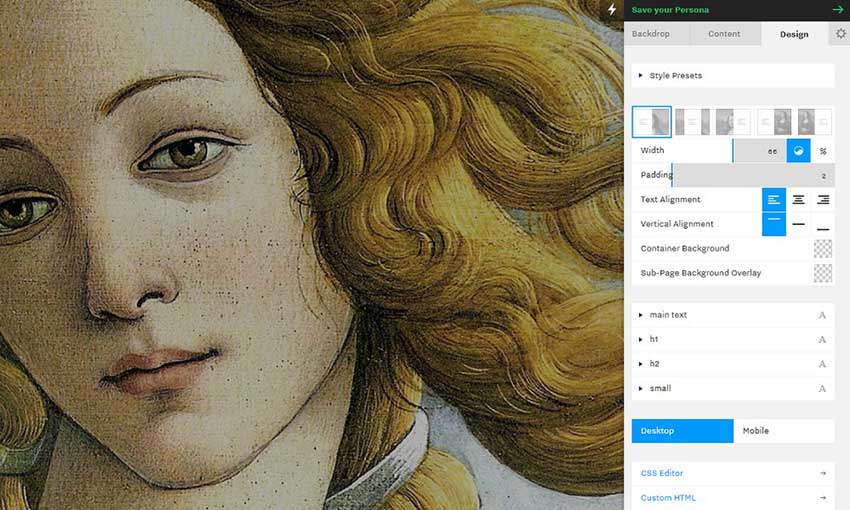850x510 pixels.
Task: Open the Custom HTML link
Action: coord(668,498)
